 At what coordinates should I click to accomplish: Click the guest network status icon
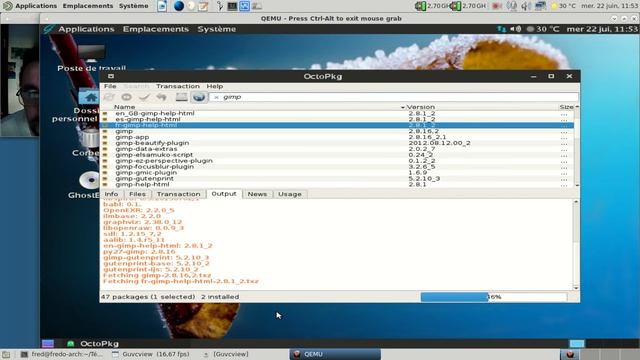(x=501, y=29)
